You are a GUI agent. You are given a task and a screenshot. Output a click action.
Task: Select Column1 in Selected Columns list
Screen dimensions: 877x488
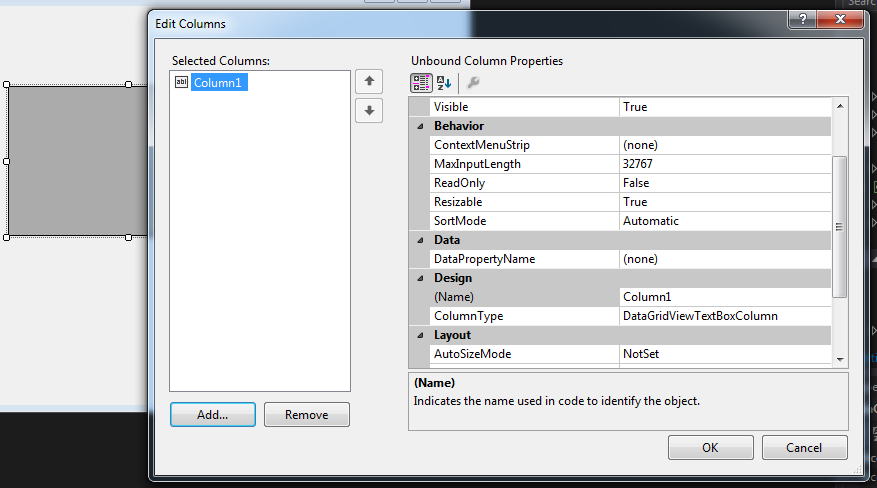(x=219, y=82)
